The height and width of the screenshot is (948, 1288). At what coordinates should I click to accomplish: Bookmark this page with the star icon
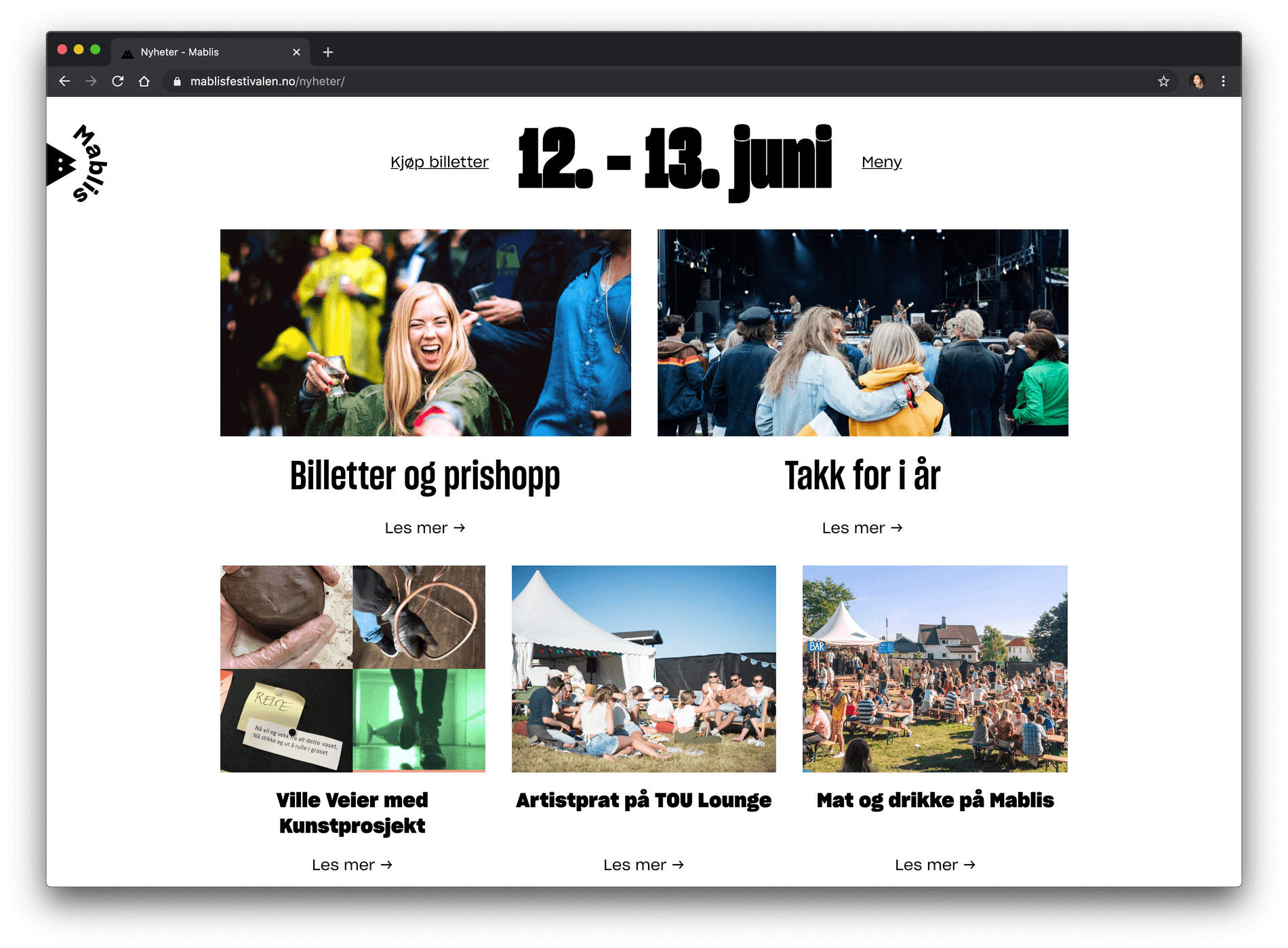1163,81
